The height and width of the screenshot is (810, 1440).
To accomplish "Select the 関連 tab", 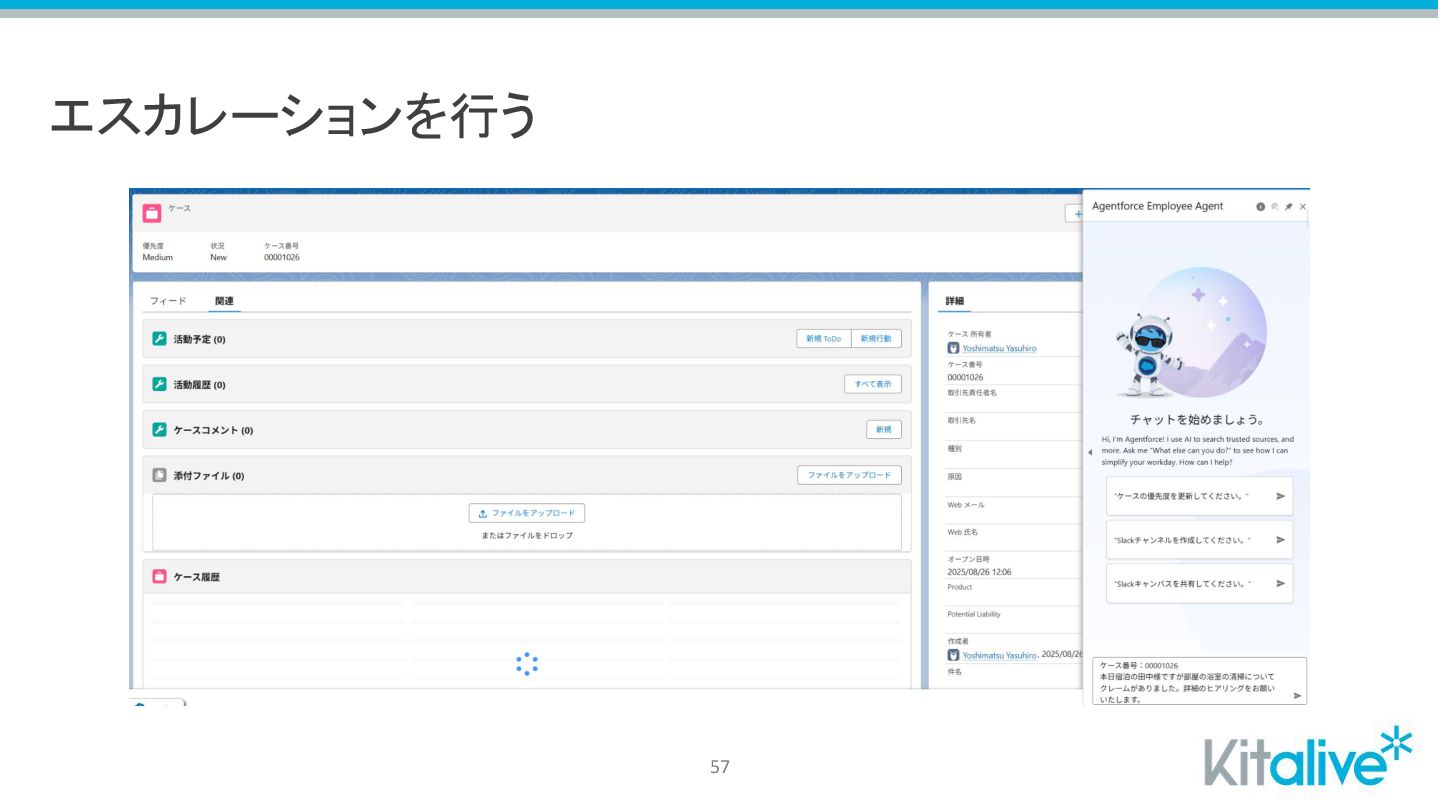I will pos(225,301).
